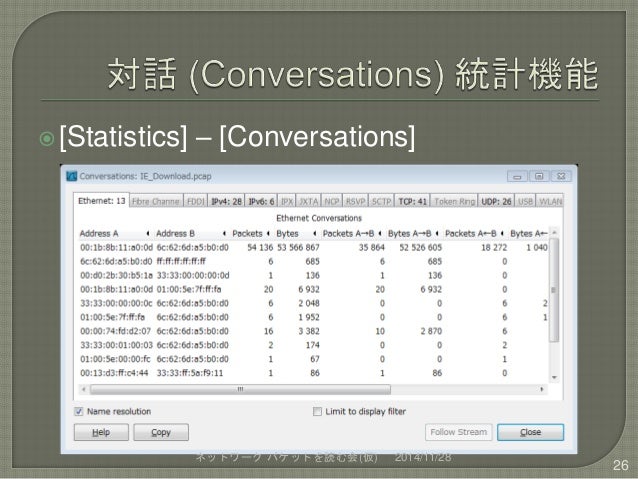The width and height of the screenshot is (638, 479).
Task: Click the Close button in the dialog
Action: (x=530, y=432)
